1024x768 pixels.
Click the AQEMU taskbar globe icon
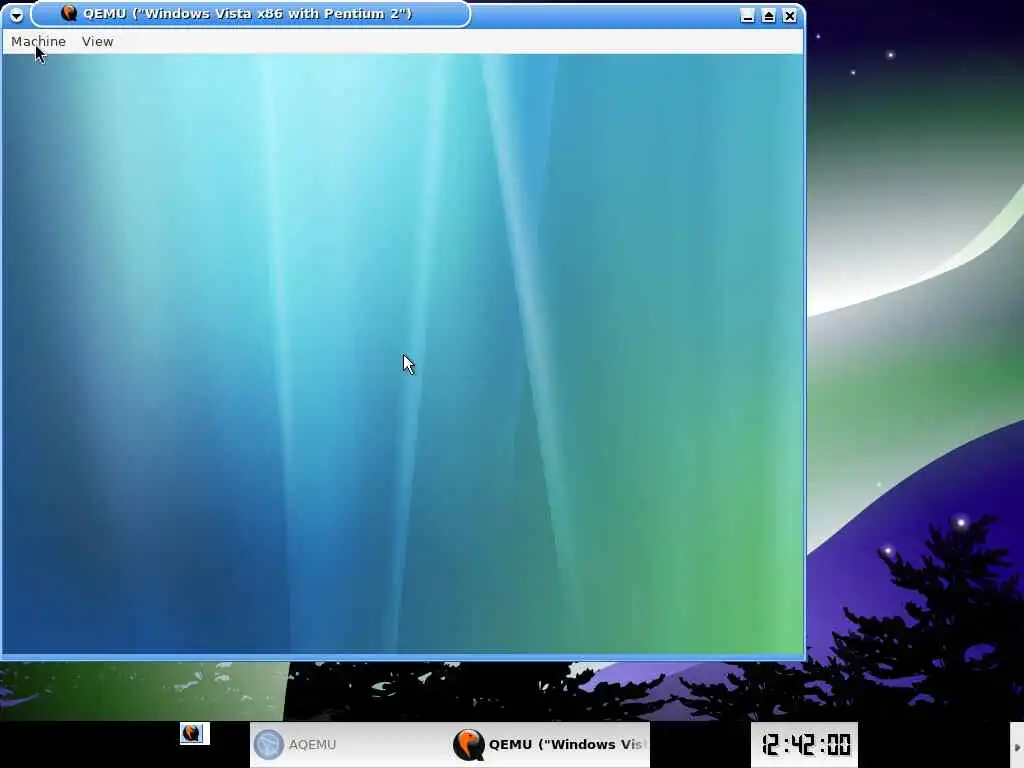pyautogui.click(x=268, y=744)
